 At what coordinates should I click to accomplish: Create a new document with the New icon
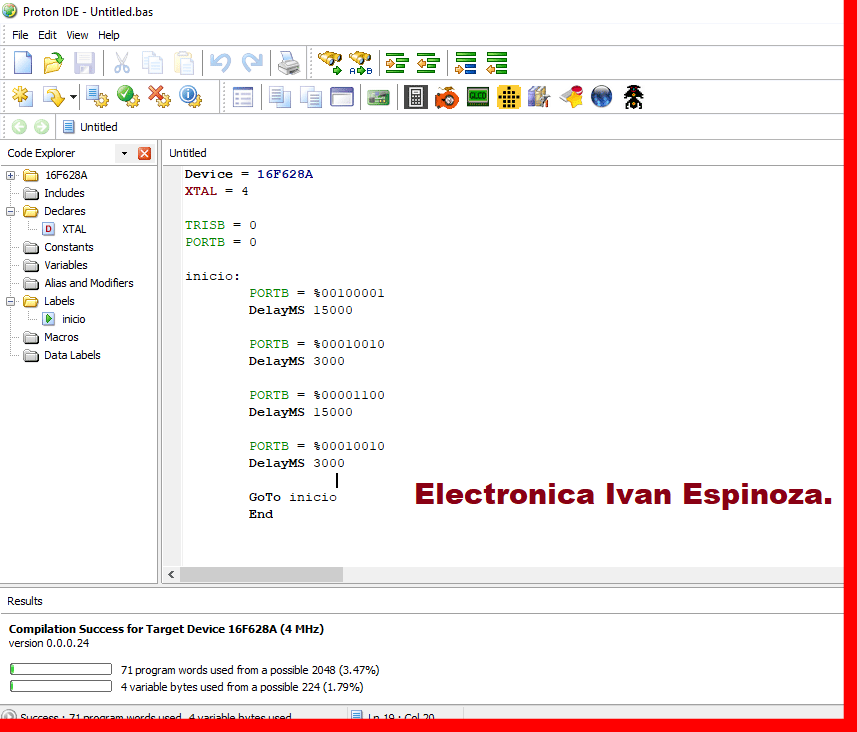coord(22,63)
